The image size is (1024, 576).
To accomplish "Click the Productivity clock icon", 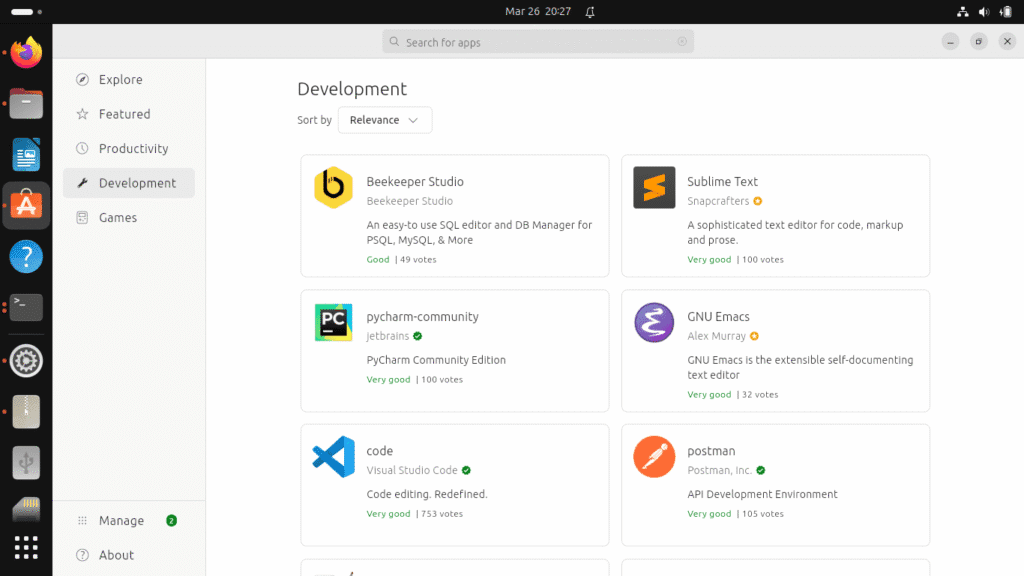I will 82,148.
